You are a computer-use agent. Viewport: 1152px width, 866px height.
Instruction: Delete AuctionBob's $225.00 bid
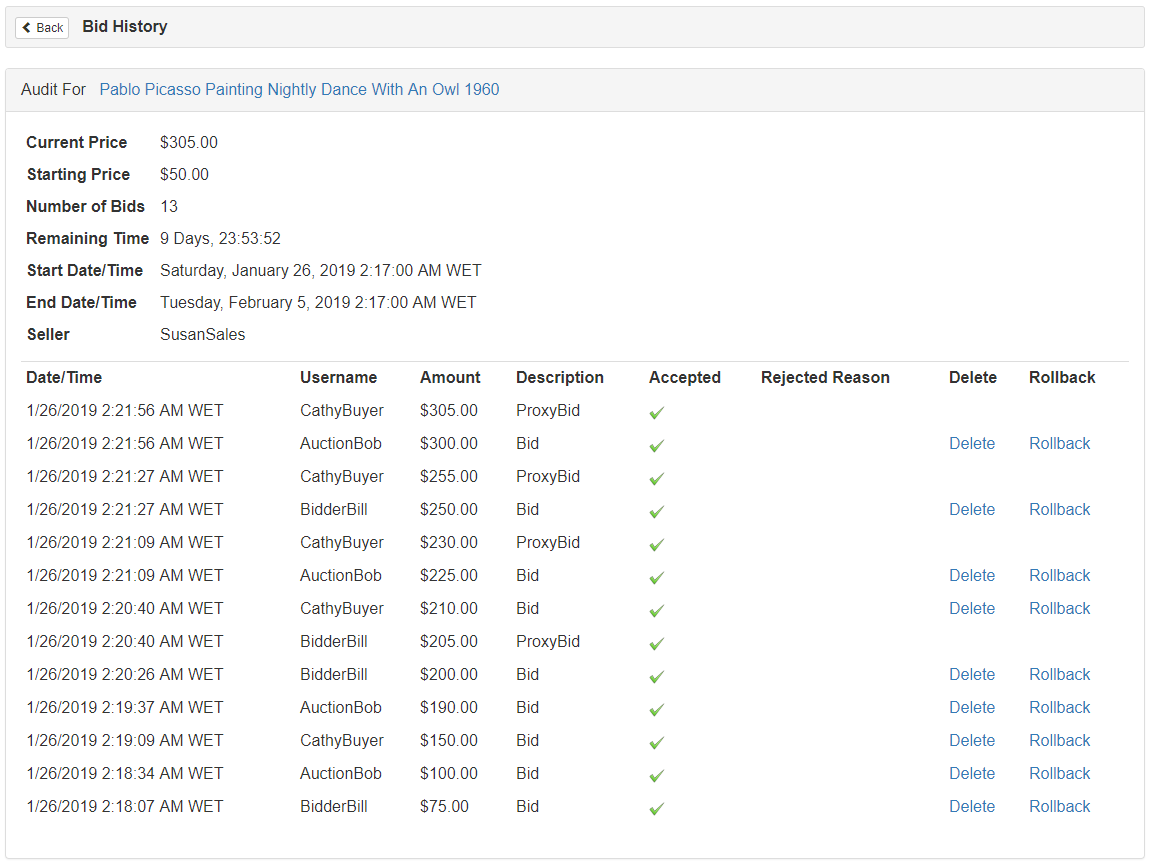pyautogui.click(x=971, y=576)
